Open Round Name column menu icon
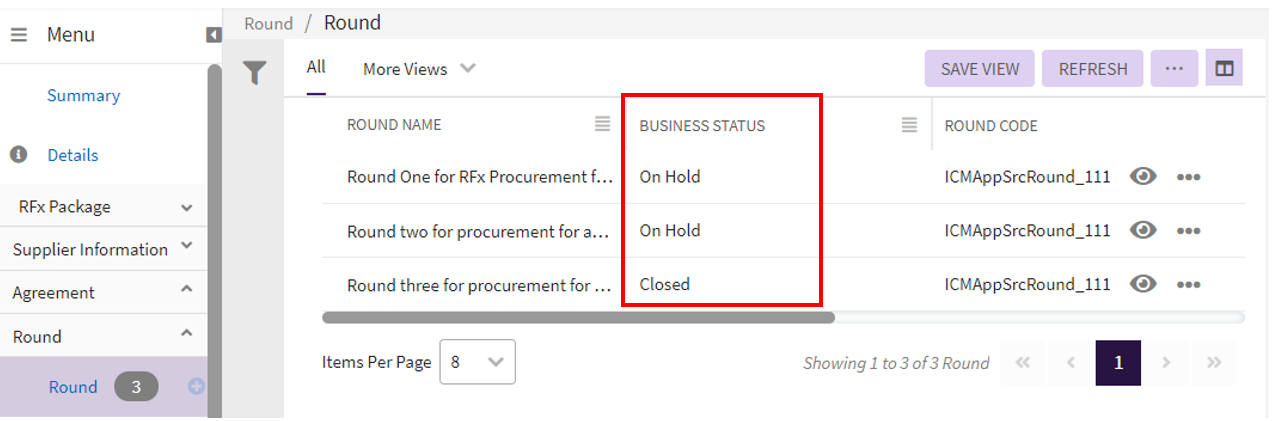The image size is (1272, 421). 602,124
